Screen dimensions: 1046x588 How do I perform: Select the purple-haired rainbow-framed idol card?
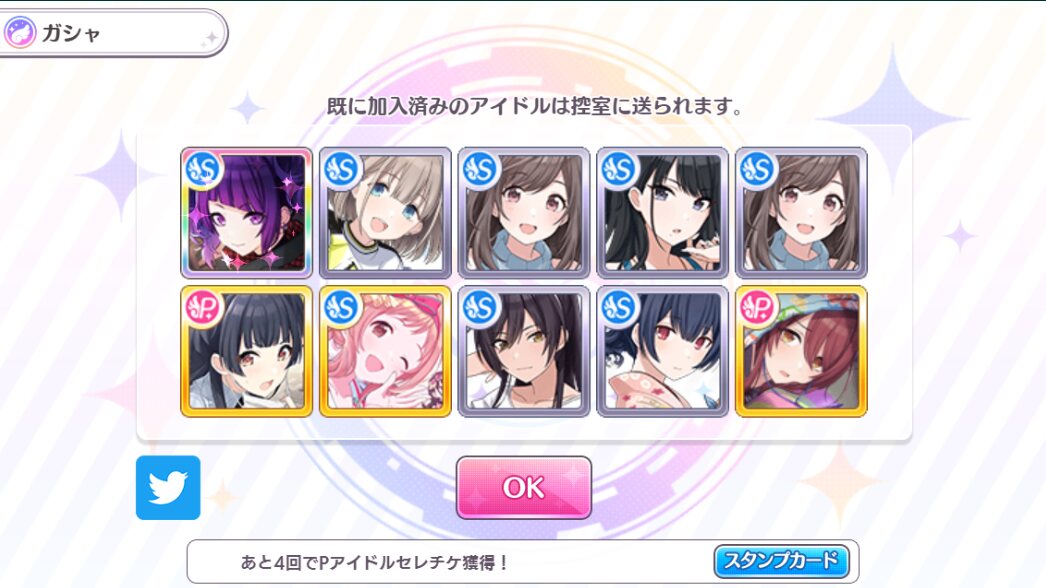(246, 213)
